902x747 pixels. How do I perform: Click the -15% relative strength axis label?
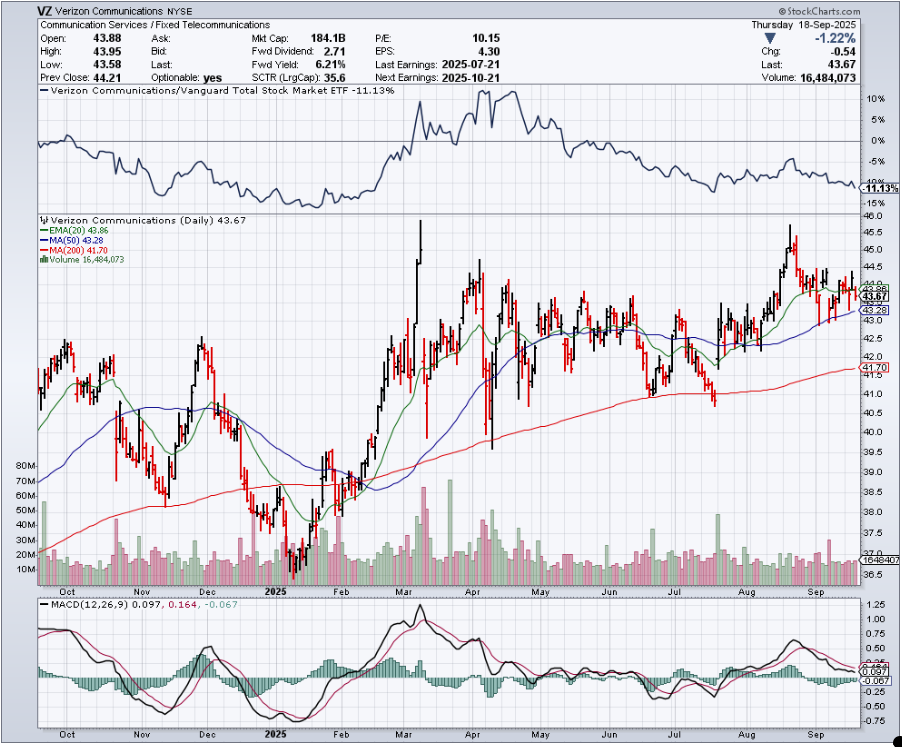coord(876,204)
